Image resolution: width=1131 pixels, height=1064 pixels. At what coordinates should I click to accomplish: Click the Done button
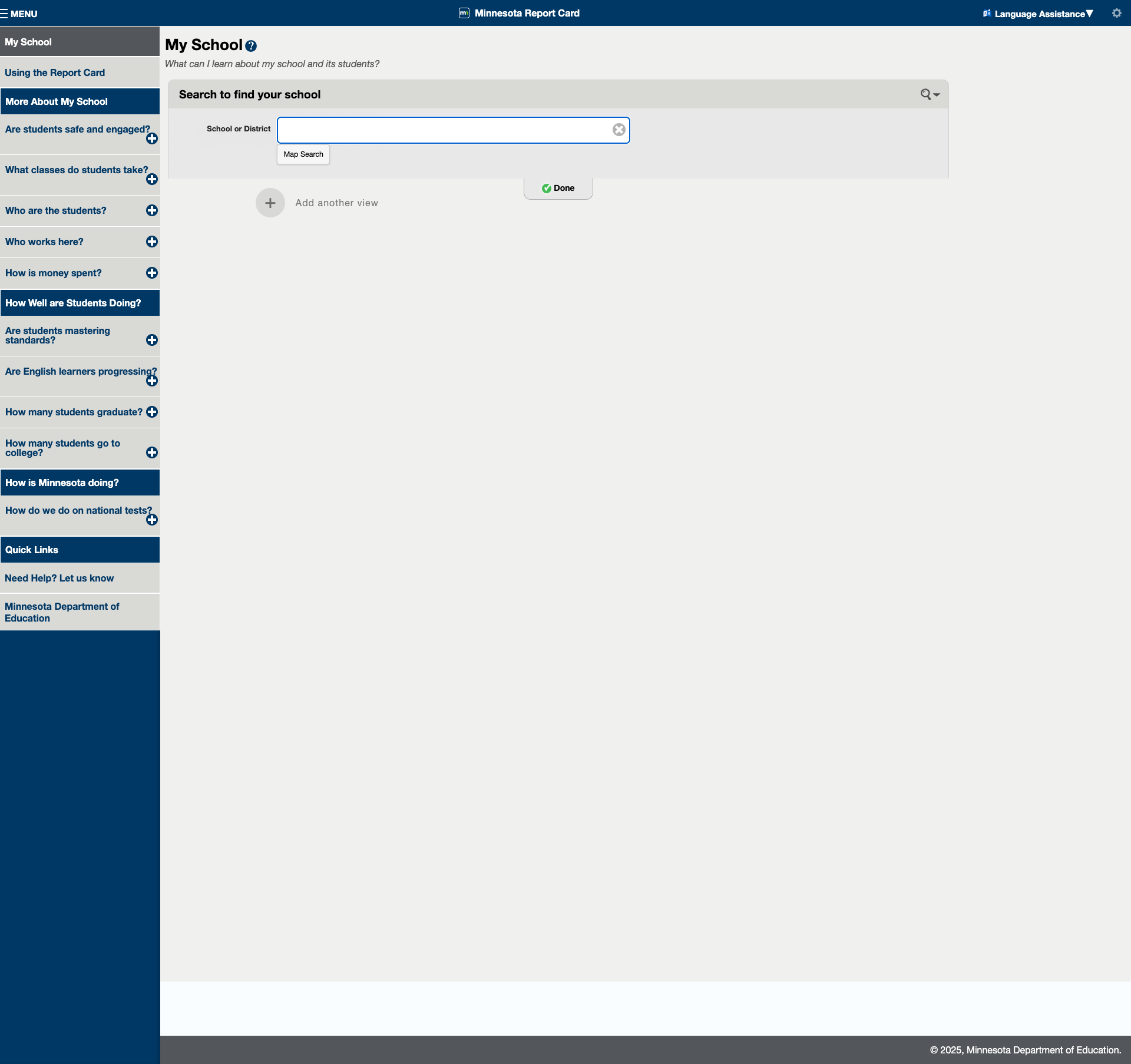coord(558,188)
